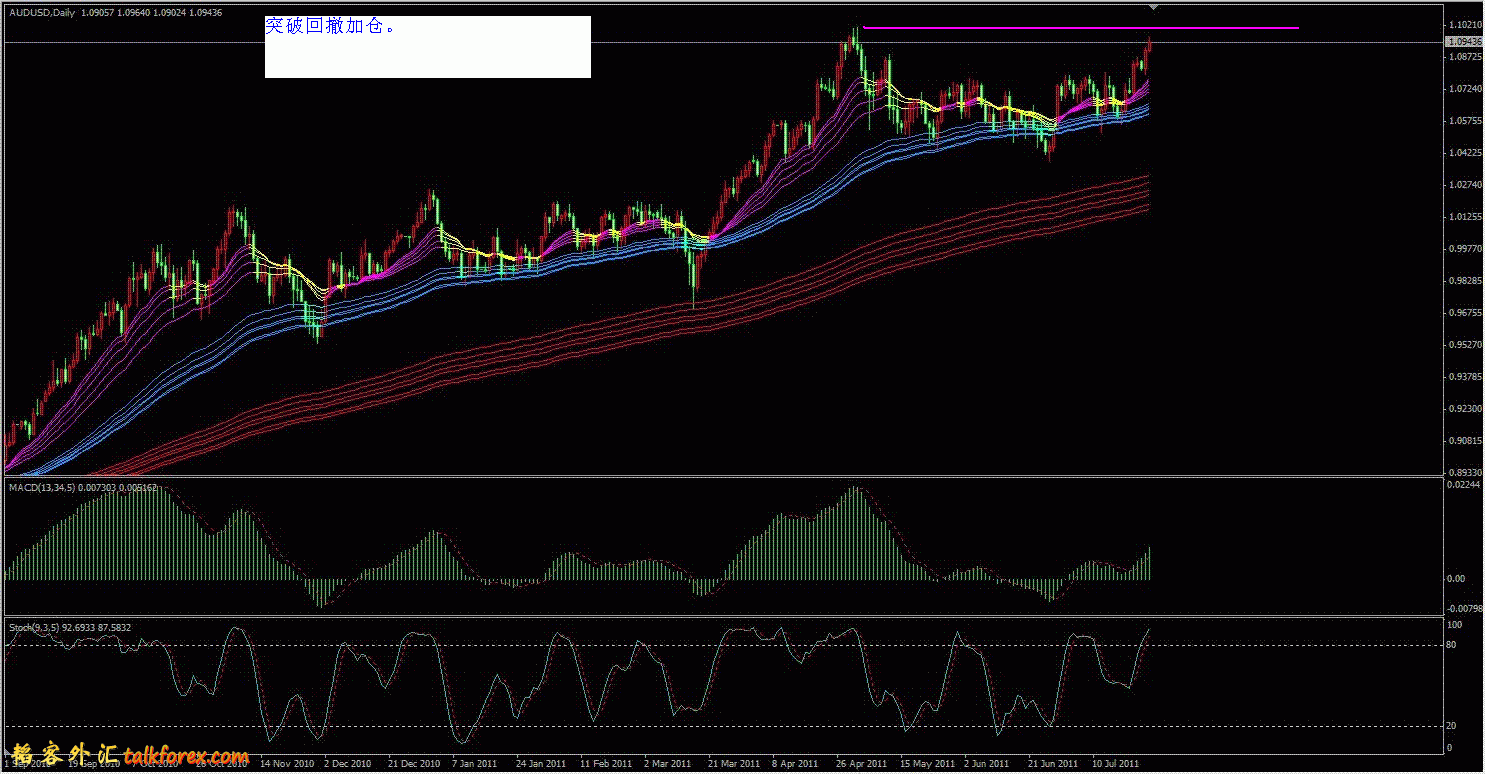Click price axis value 1.07240
The width and height of the screenshot is (1485, 774).
1464,89
